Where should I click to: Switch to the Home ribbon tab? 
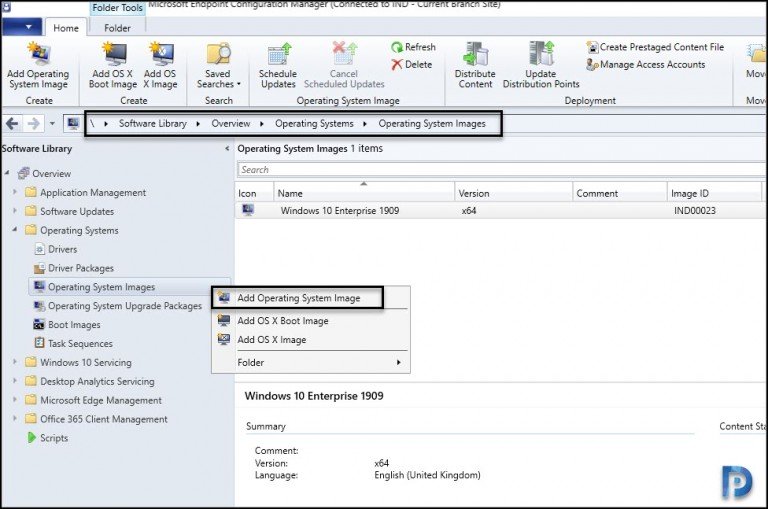tap(66, 28)
